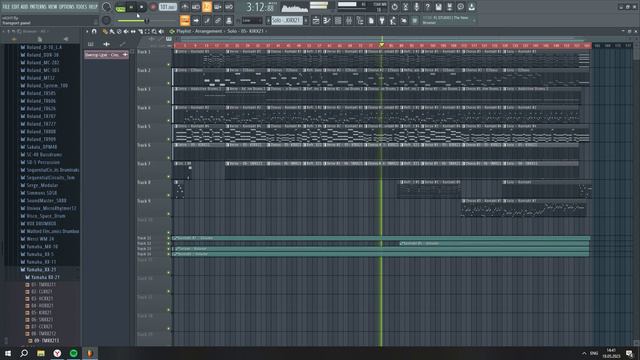The height and width of the screenshot is (360, 640).
Task: Select the playlist draw pencil tool
Action: click(x=105, y=31)
